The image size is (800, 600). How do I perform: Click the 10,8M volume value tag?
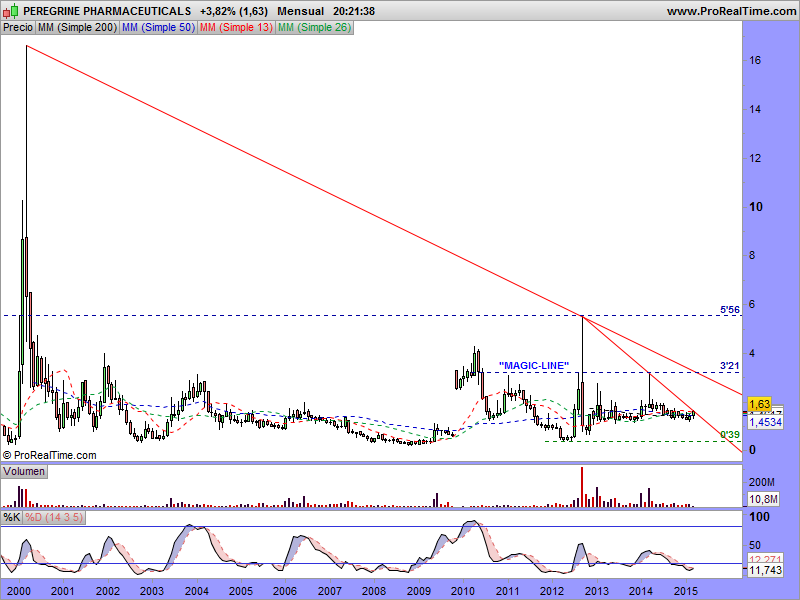(763, 499)
